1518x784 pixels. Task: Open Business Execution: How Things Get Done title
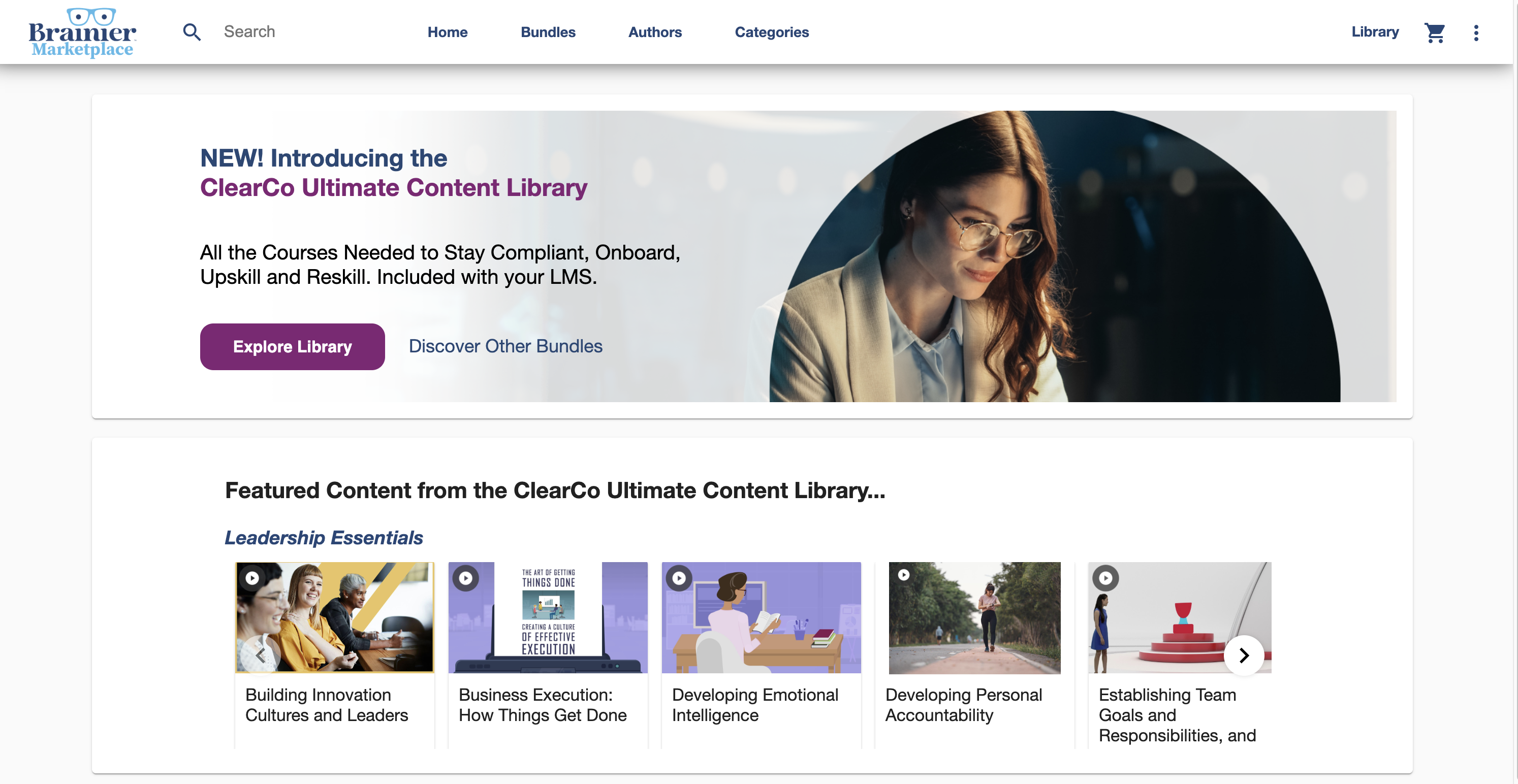pyautogui.click(x=542, y=704)
